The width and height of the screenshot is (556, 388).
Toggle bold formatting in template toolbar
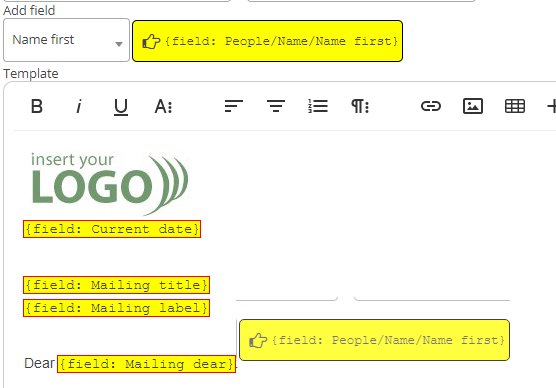click(37, 106)
